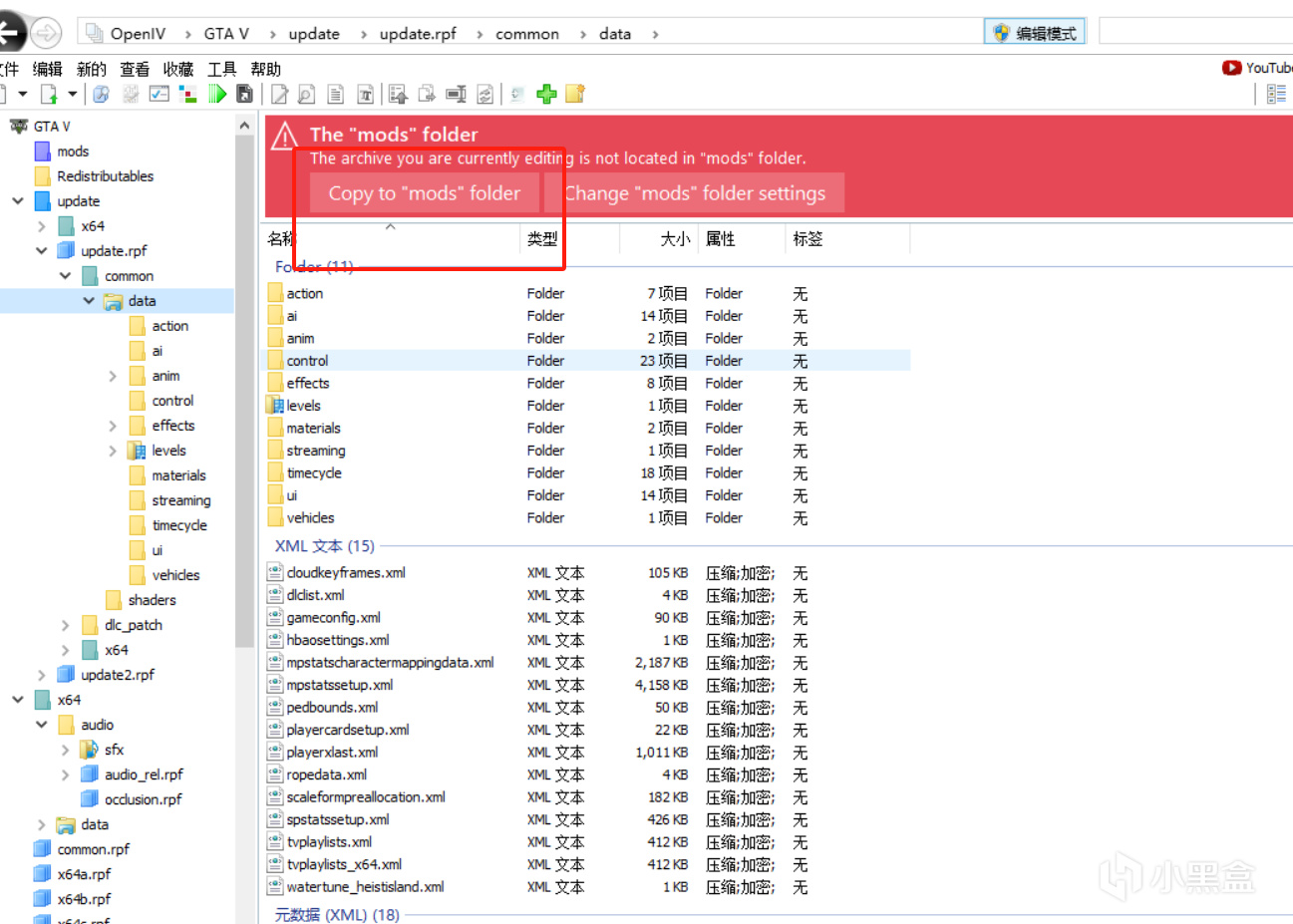The height and width of the screenshot is (924, 1293).
Task: Click the tree panel scroll-up arrow
Action: point(244,126)
